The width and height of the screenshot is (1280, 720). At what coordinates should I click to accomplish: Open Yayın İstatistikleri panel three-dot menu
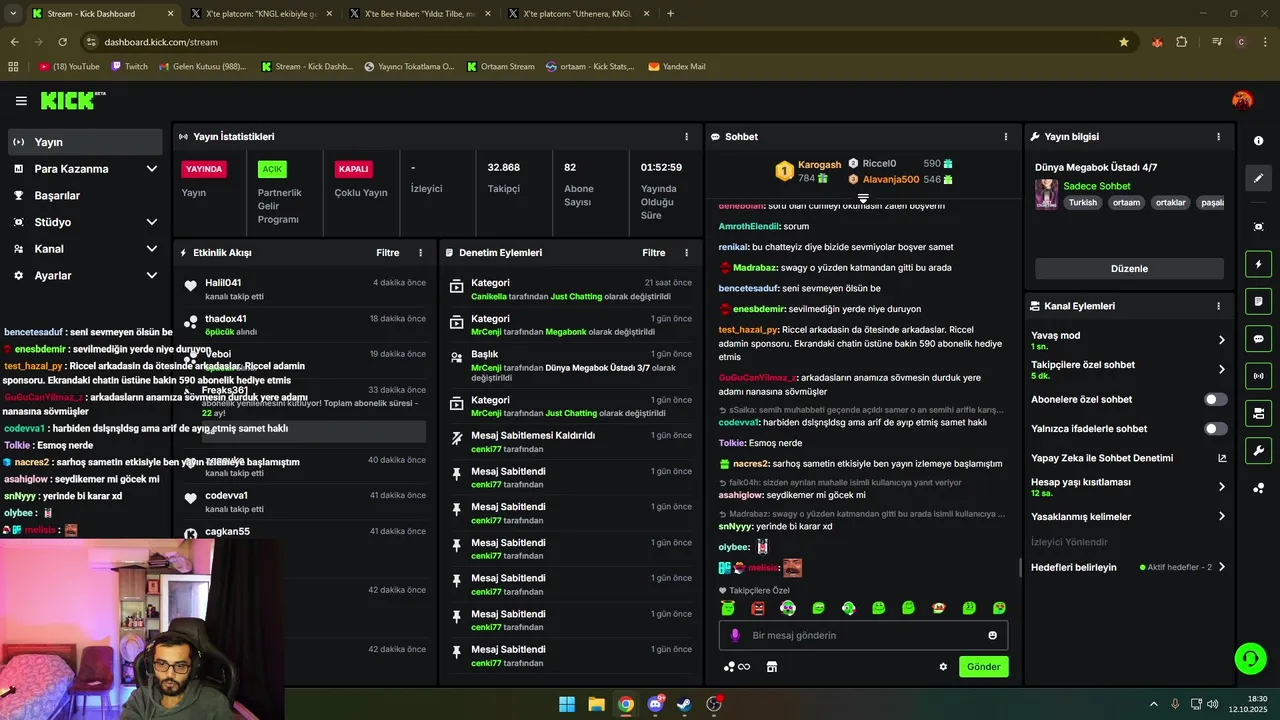[686, 137]
